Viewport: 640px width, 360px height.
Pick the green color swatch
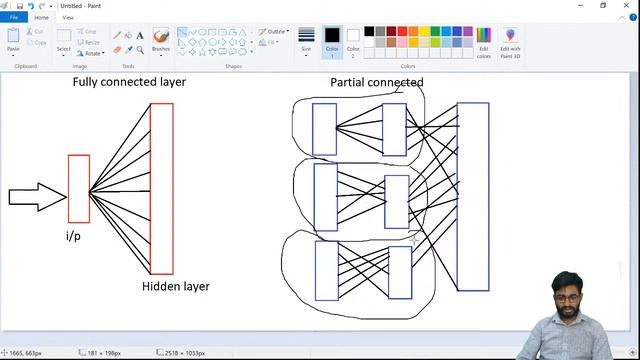point(435,31)
